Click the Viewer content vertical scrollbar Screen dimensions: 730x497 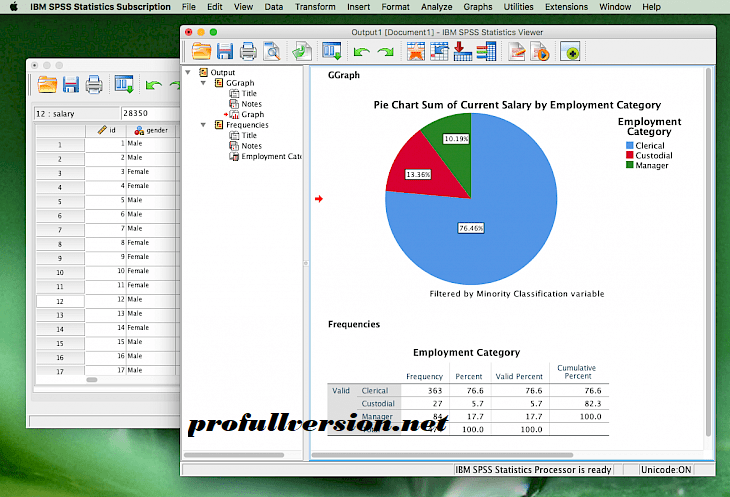709,251
